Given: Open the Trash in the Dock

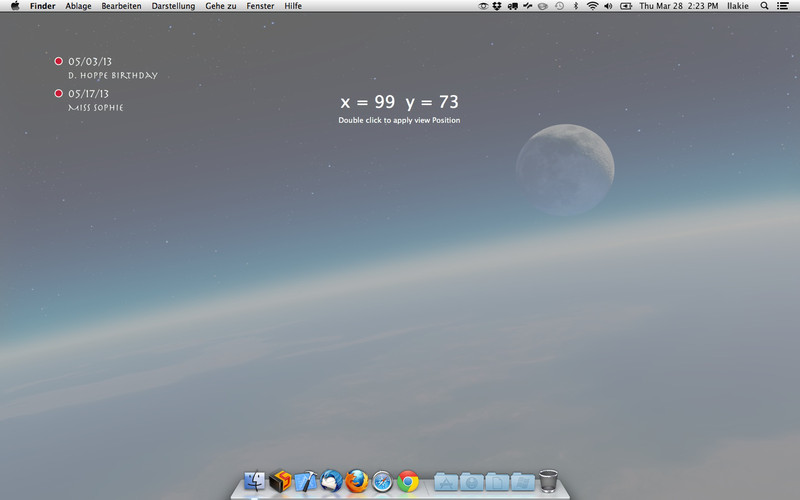Looking at the screenshot, I should [x=548, y=481].
